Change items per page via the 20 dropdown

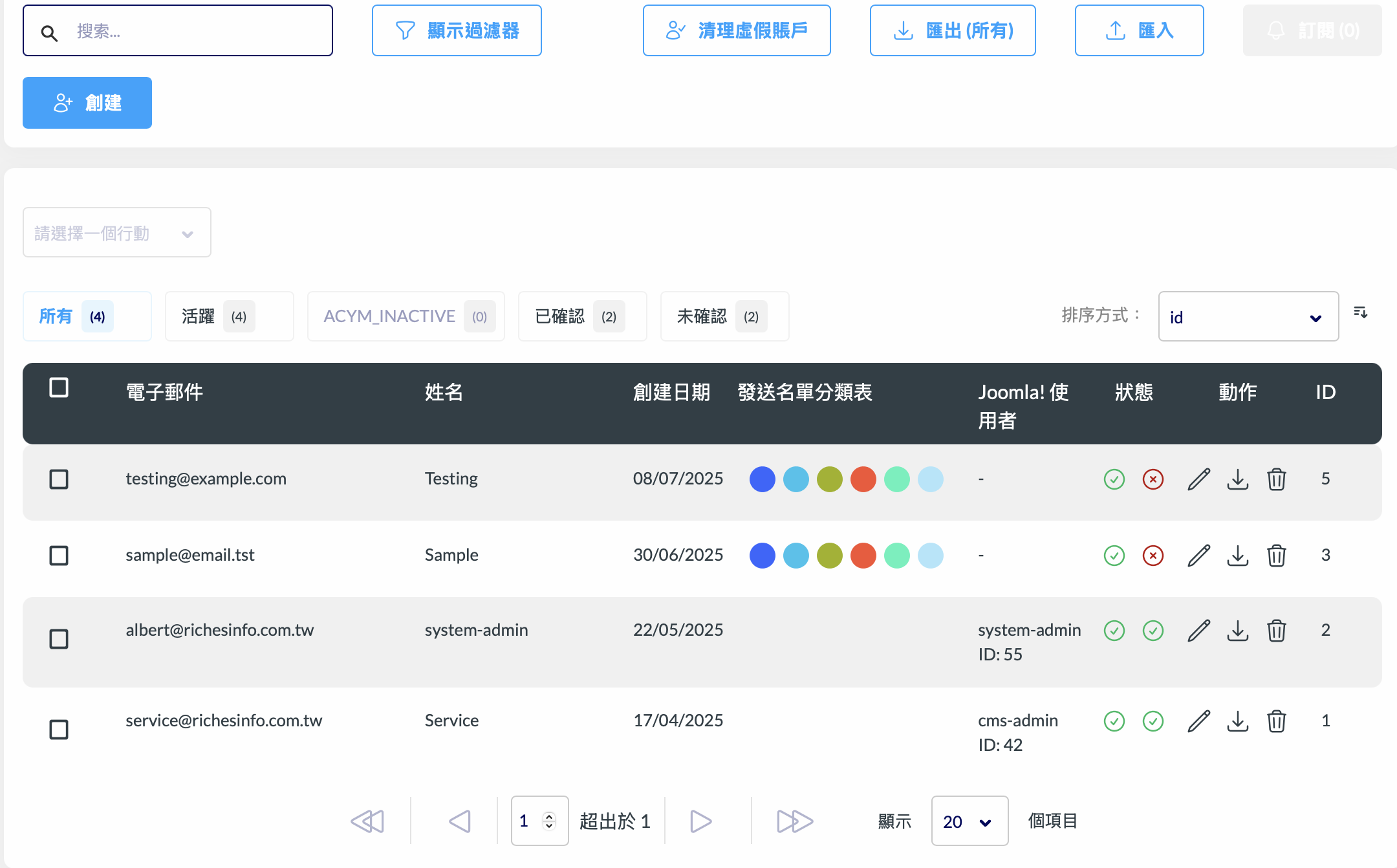click(969, 821)
